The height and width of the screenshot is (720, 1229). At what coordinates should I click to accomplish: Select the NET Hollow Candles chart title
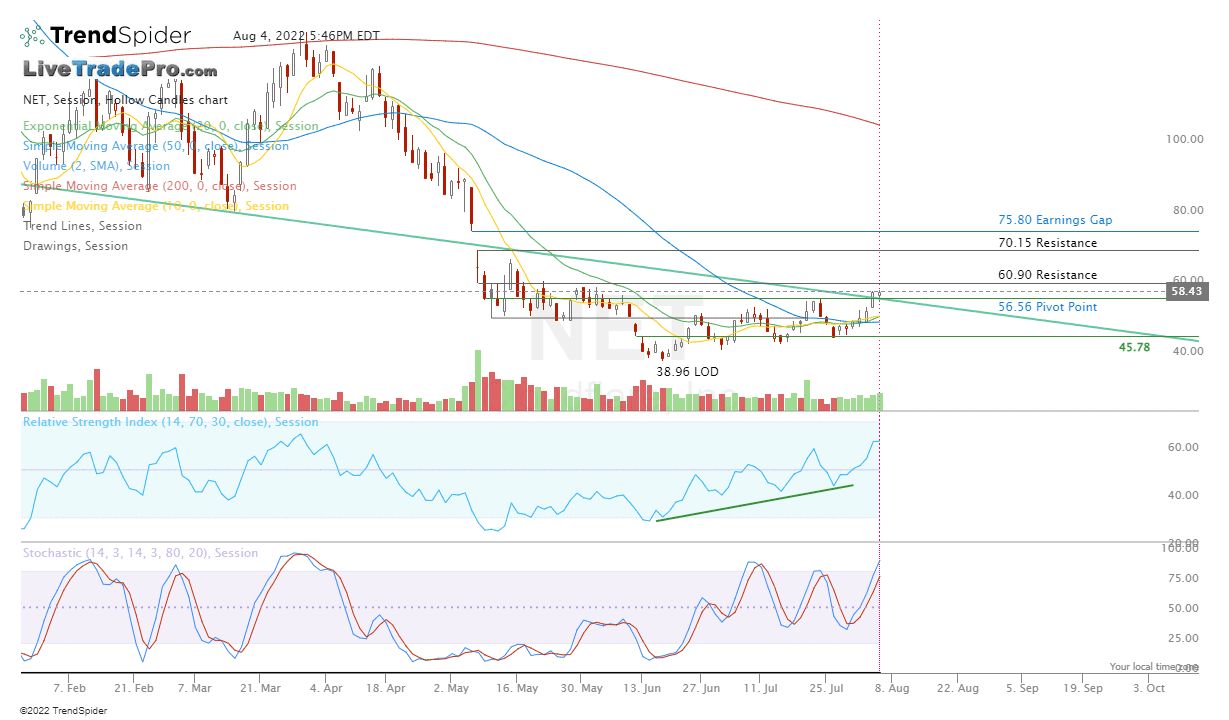tap(124, 100)
